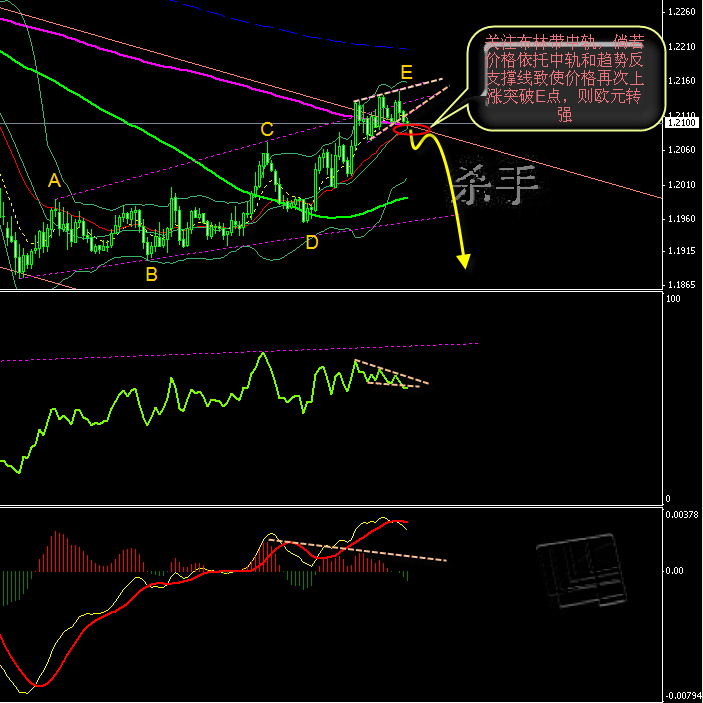703x703 pixels.
Task: Select wave point label E
Action: [406, 72]
